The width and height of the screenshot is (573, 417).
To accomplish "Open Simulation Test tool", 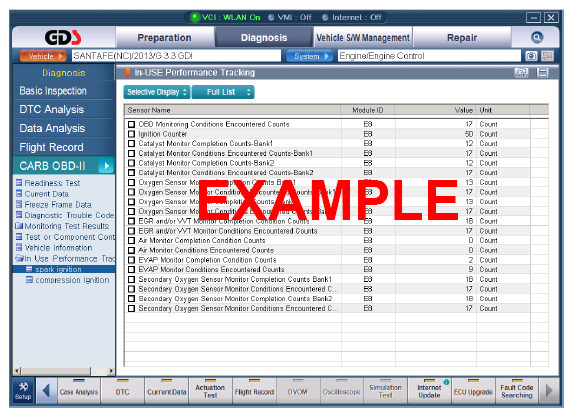I will coord(385,391).
